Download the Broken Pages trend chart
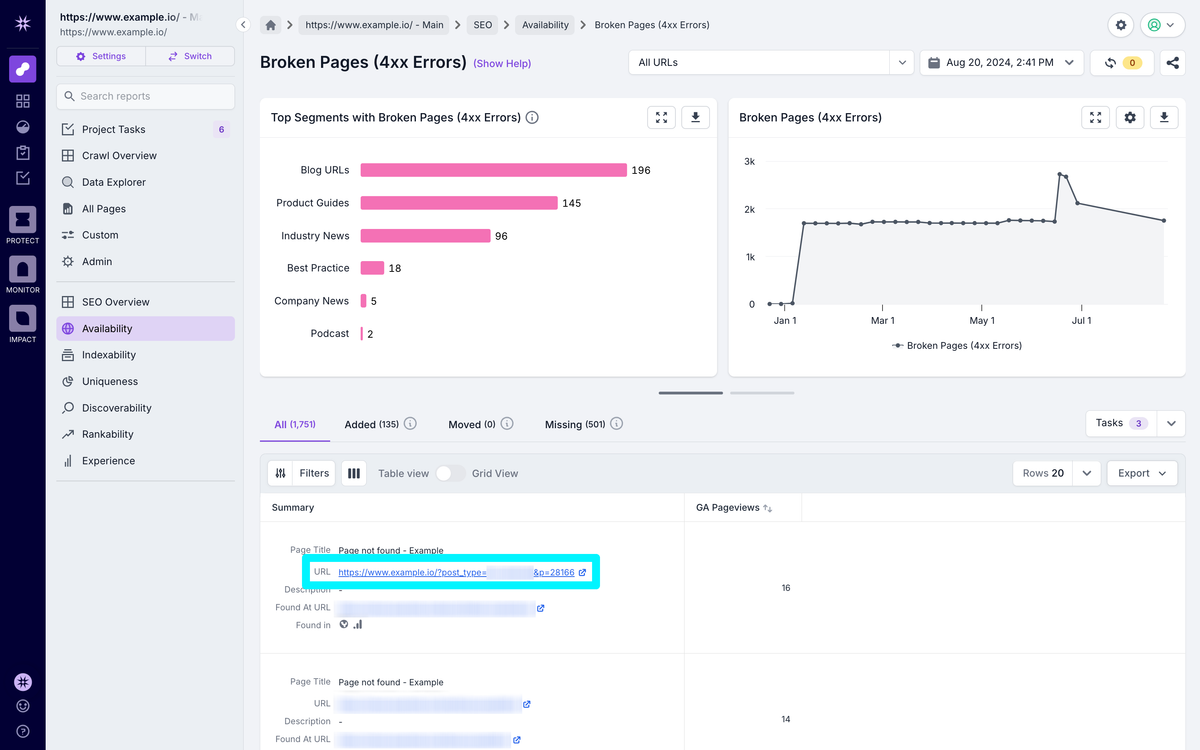The height and width of the screenshot is (750, 1200). click(1164, 117)
